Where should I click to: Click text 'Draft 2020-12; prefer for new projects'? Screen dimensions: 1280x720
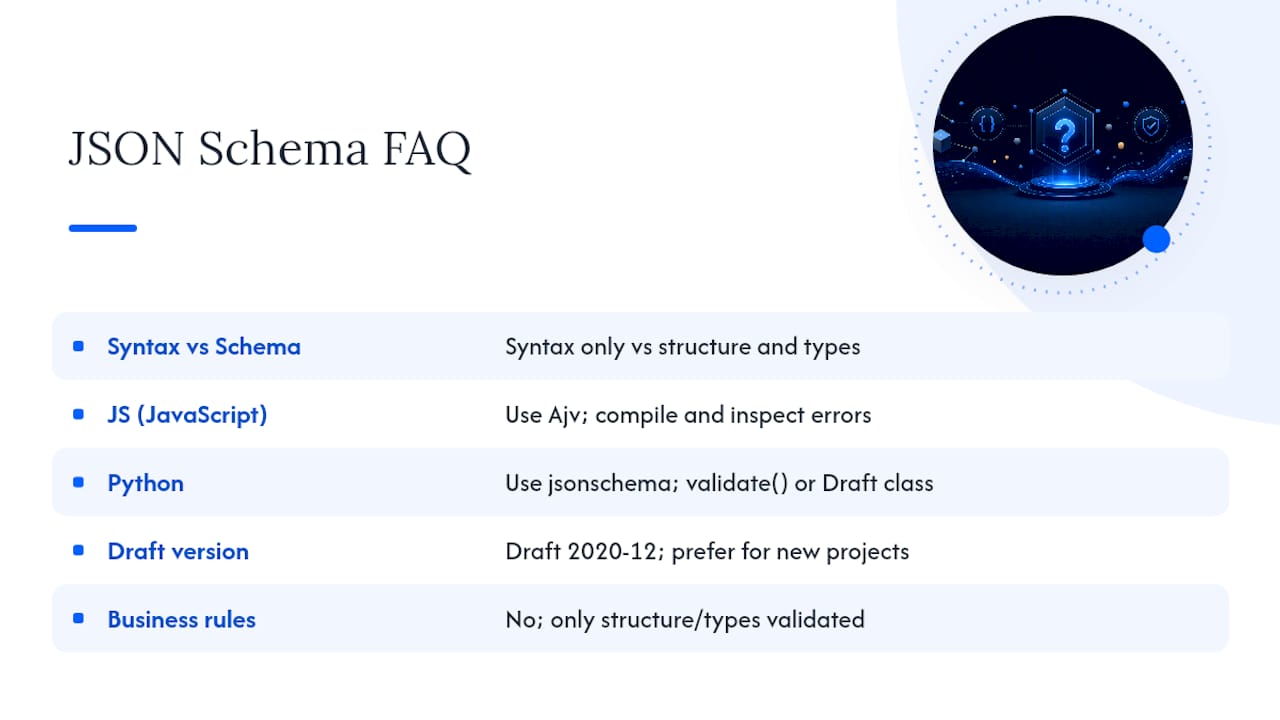[707, 551]
